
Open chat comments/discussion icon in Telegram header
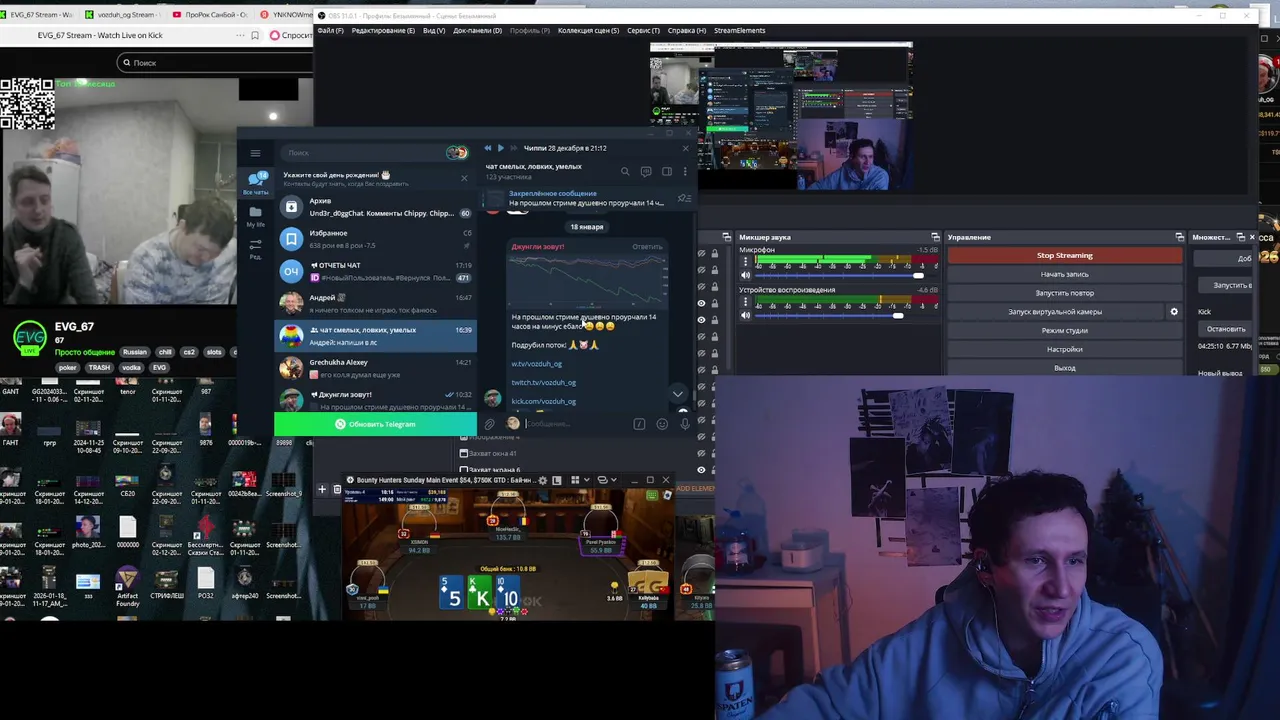pos(646,171)
